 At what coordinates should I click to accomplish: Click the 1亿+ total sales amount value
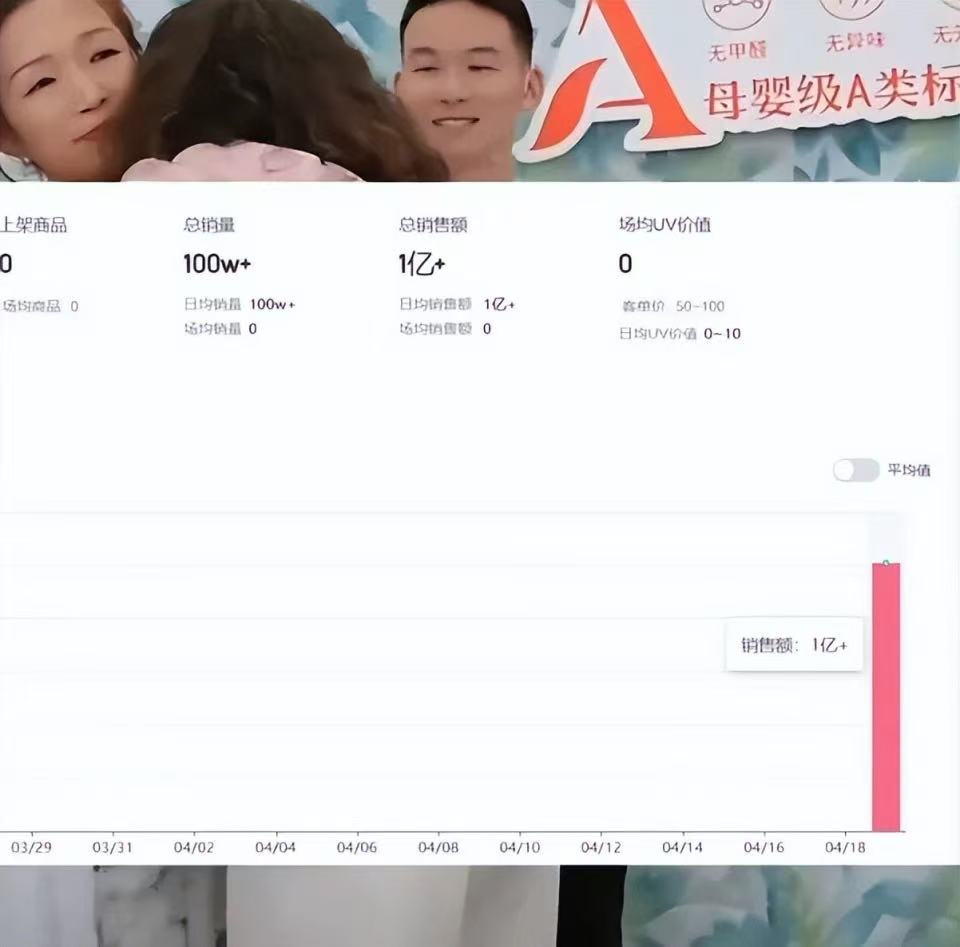pyautogui.click(x=422, y=264)
